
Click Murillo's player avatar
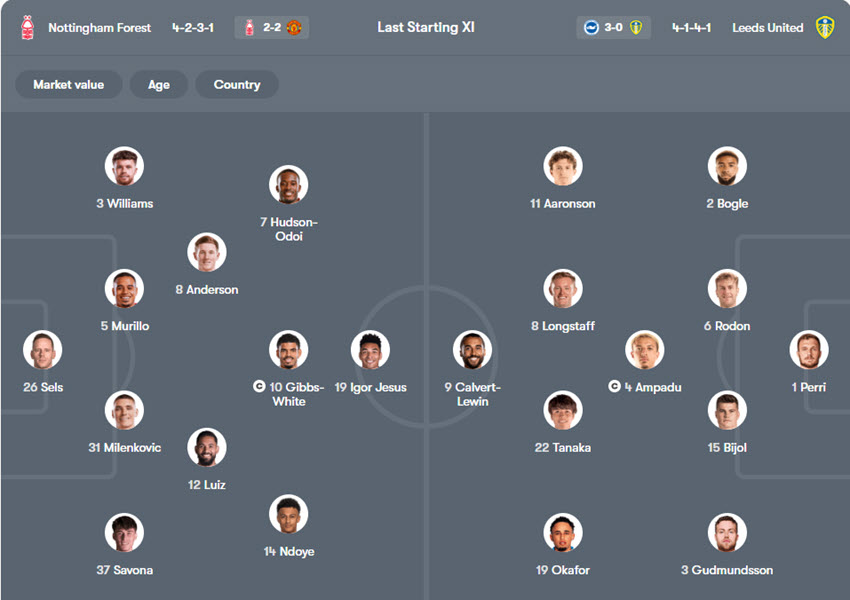(x=124, y=288)
